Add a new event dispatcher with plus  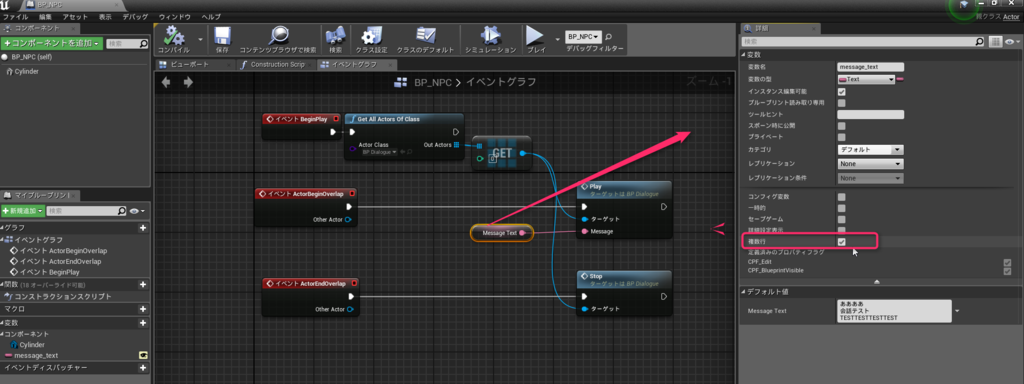pos(142,368)
